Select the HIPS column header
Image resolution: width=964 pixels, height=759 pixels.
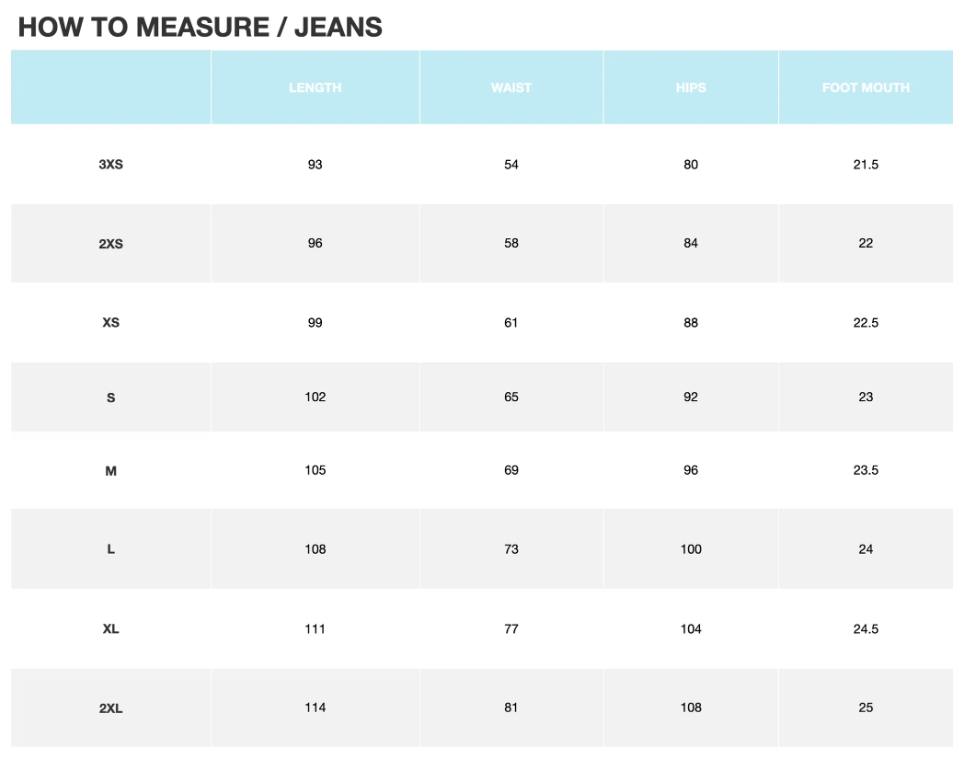690,88
